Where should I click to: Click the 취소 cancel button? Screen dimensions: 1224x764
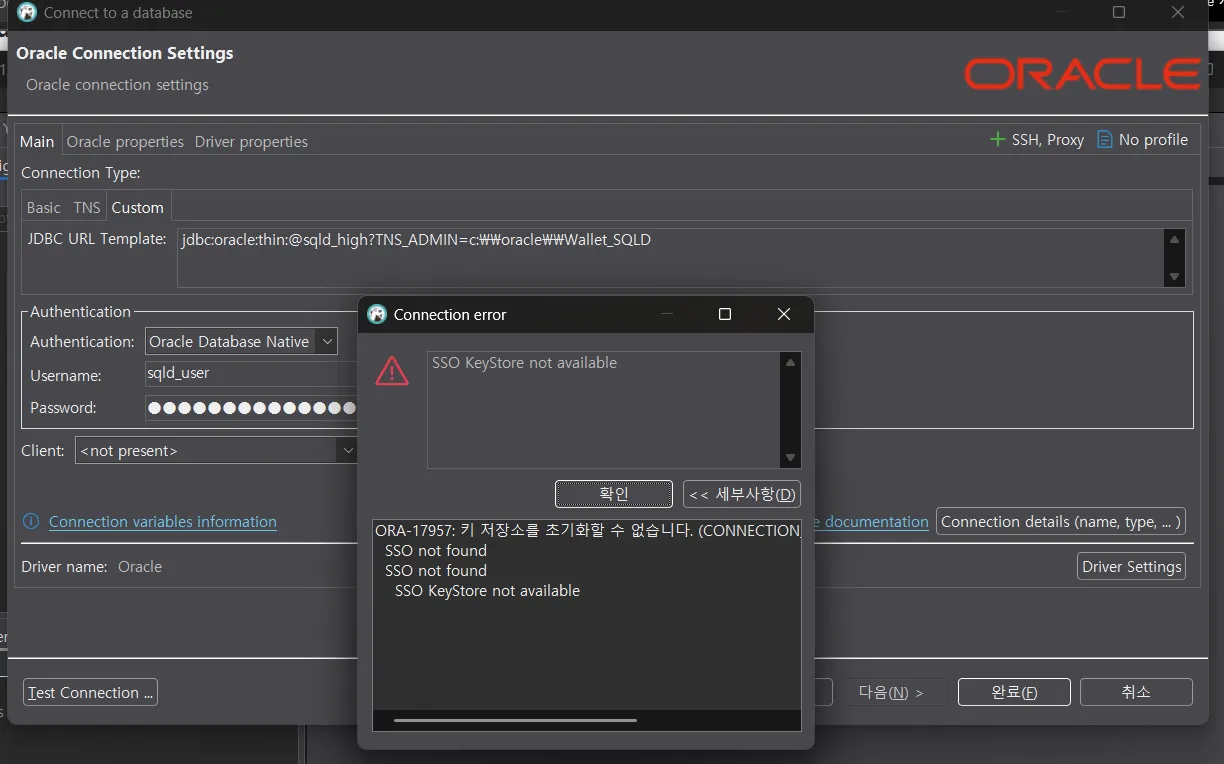1136,692
